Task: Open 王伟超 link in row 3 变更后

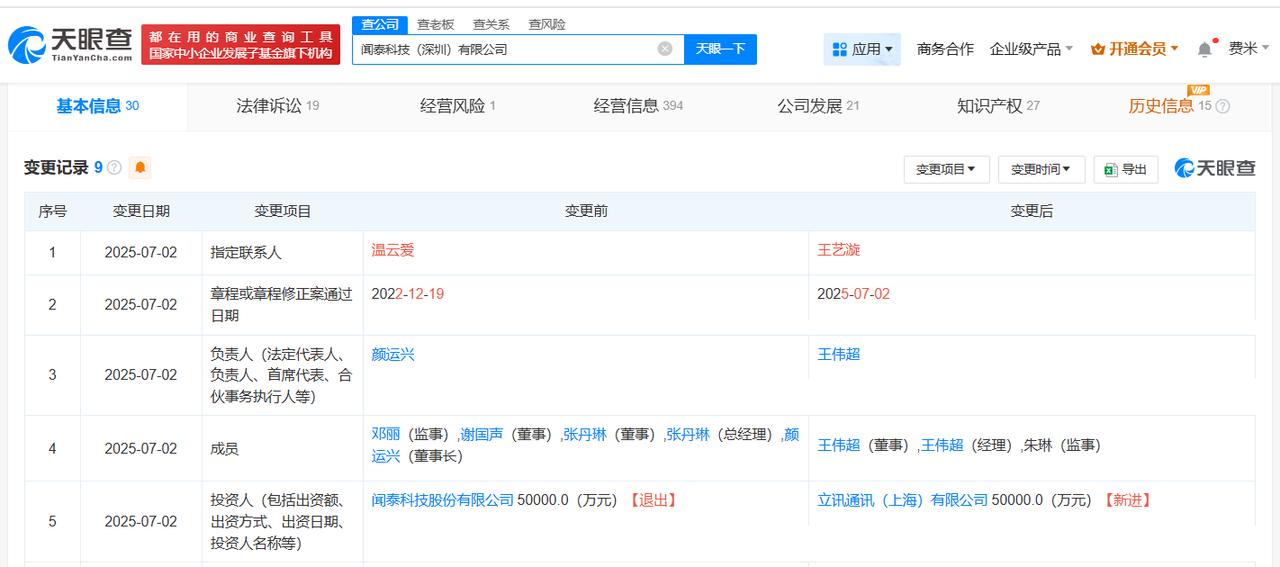Action: coord(839,354)
